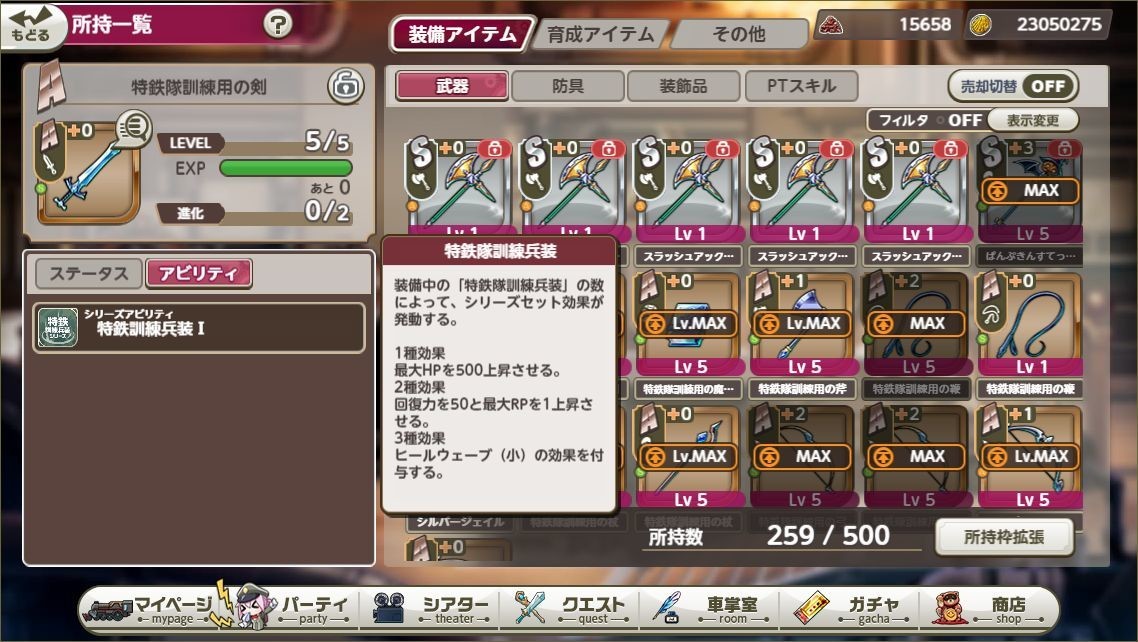Open magnifier detail icon on sword image
Screen dimensions: 1138x642
click(133, 129)
